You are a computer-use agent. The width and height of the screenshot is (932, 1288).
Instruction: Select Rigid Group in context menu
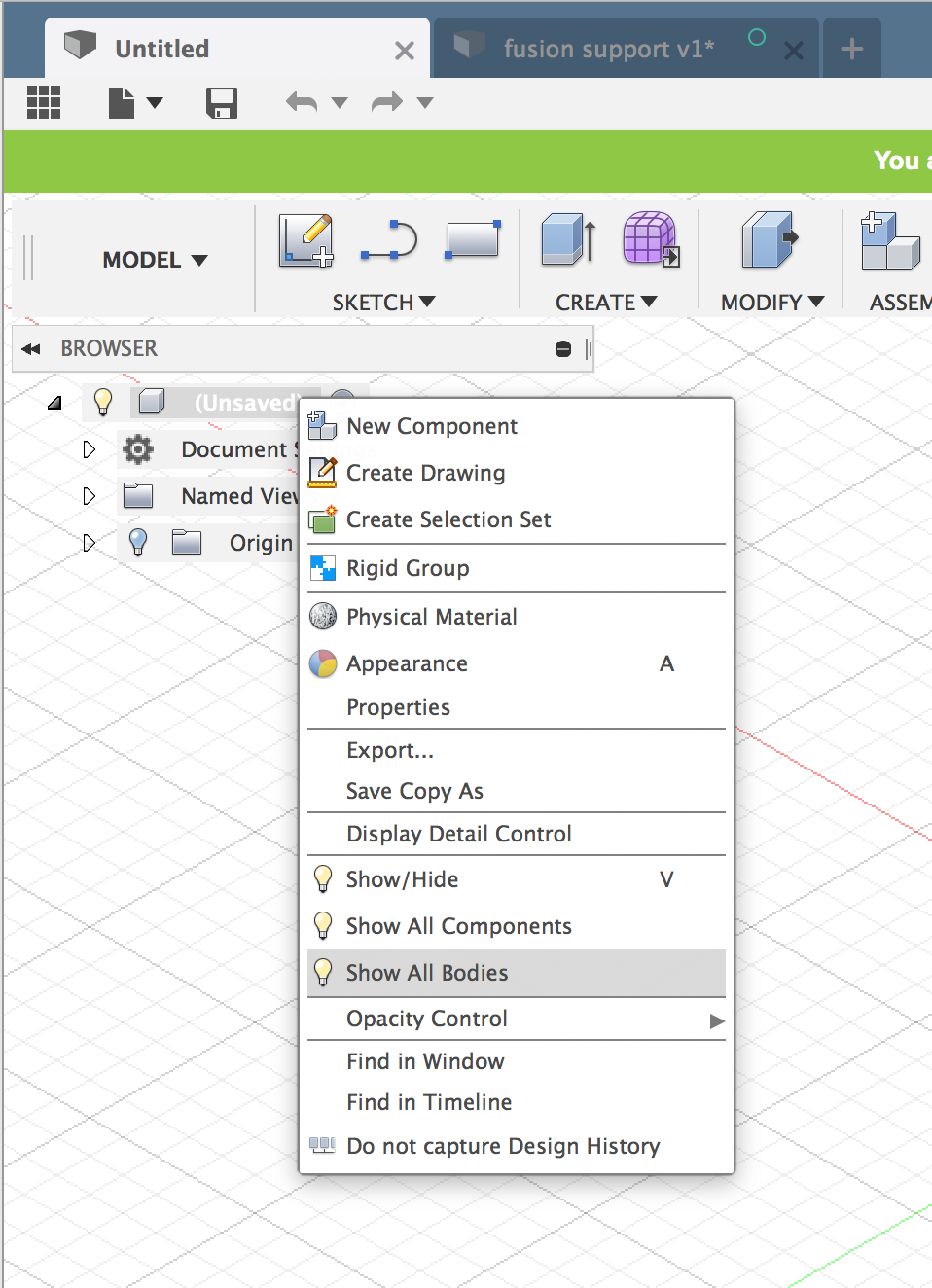point(517,568)
